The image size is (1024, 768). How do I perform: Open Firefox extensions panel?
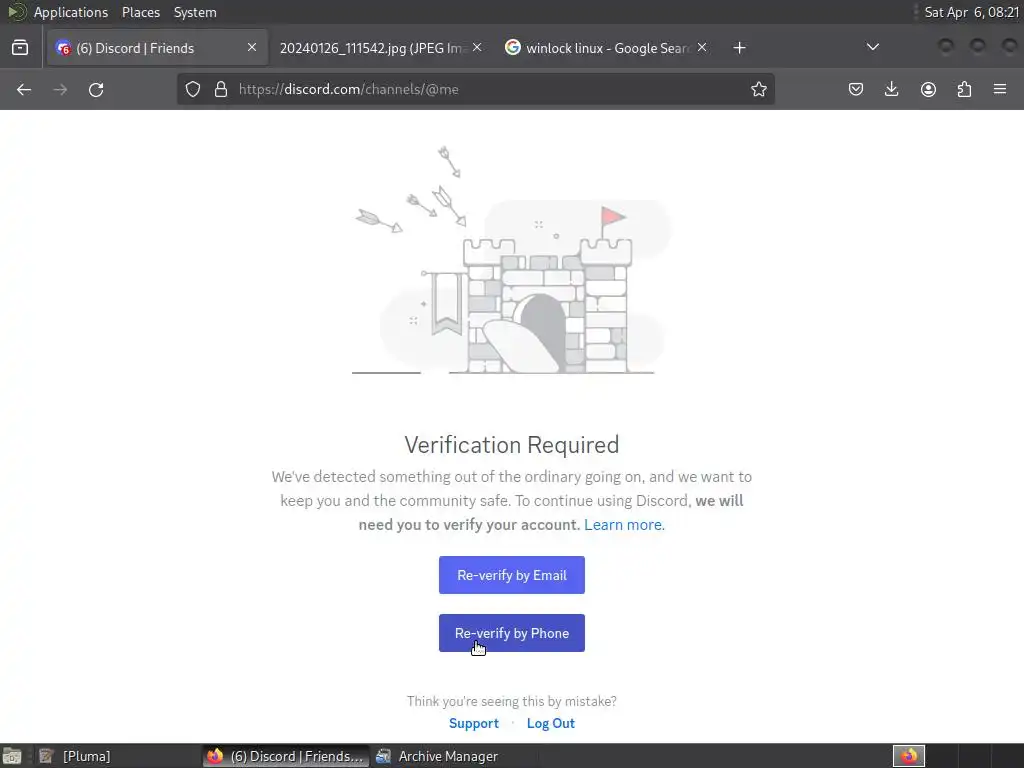point(964,89)
